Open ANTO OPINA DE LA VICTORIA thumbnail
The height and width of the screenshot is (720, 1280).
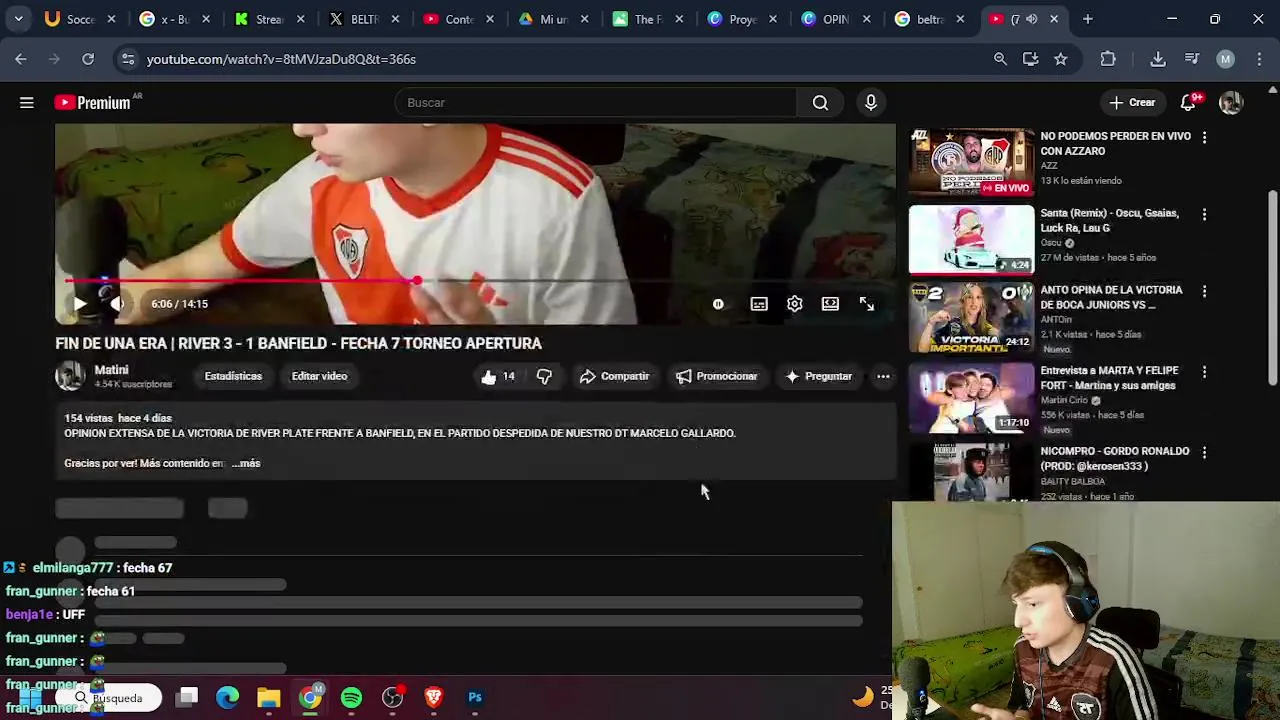971,317
